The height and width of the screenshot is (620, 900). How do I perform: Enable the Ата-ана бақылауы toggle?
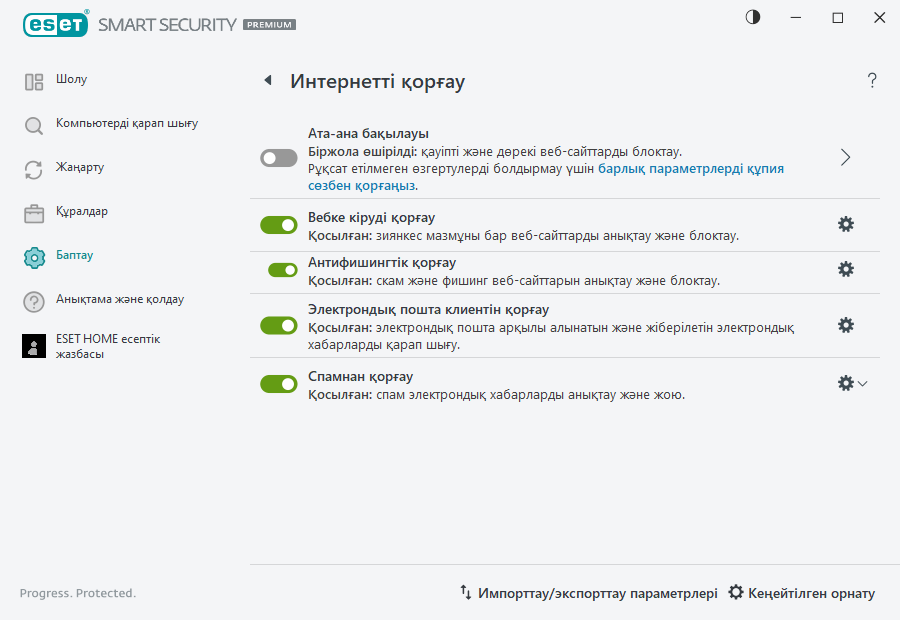coord(278,157)
